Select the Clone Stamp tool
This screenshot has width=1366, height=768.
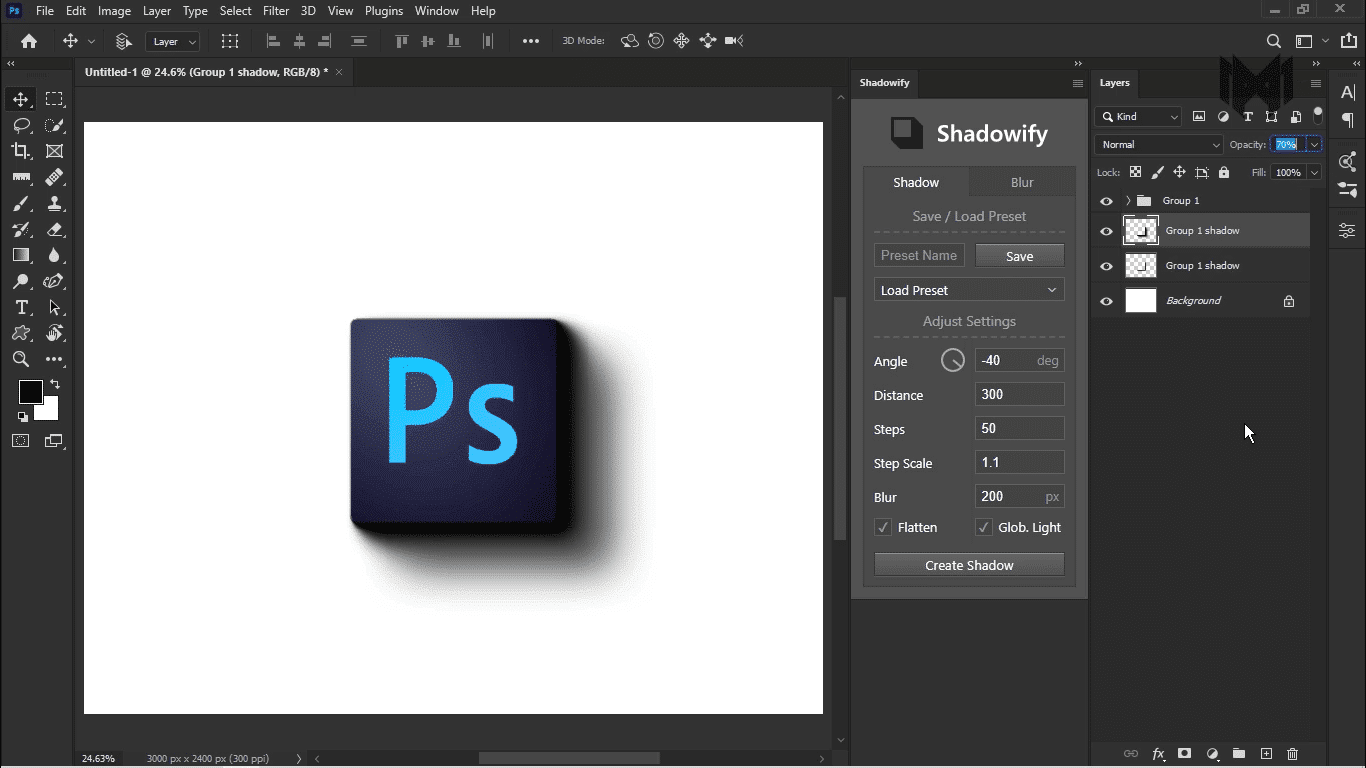tap(54, 203)
